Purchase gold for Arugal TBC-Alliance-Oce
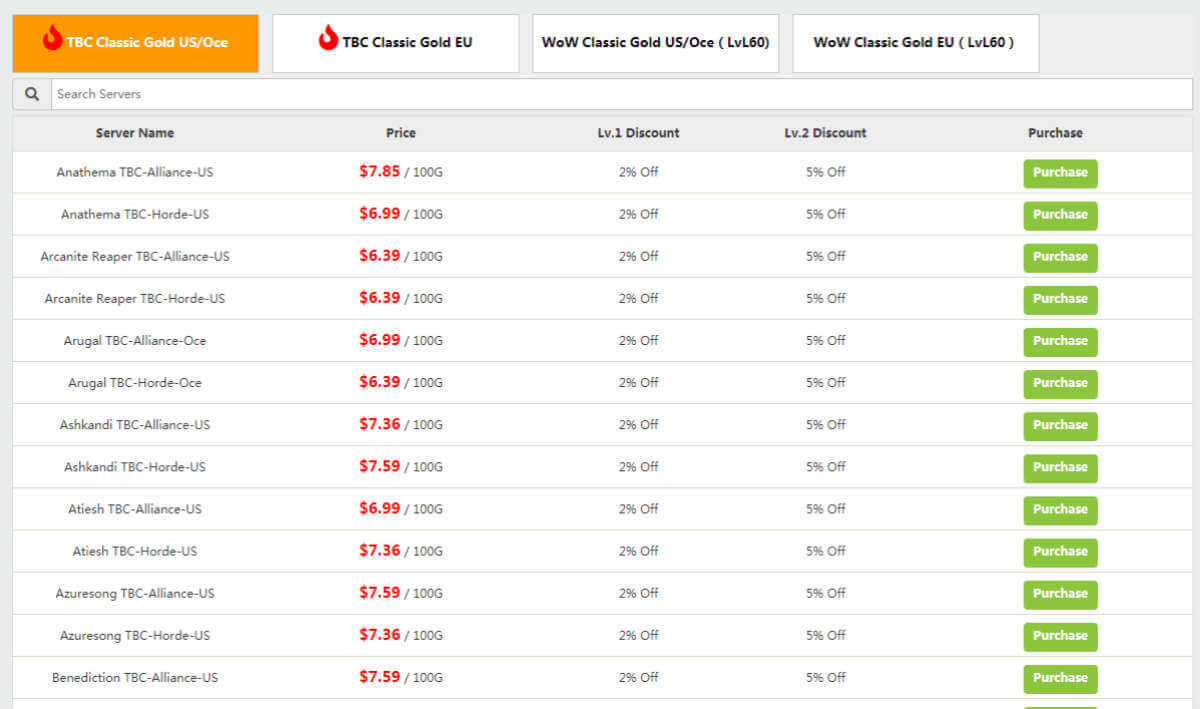The image size is (1200, 709). (1060, 341)
